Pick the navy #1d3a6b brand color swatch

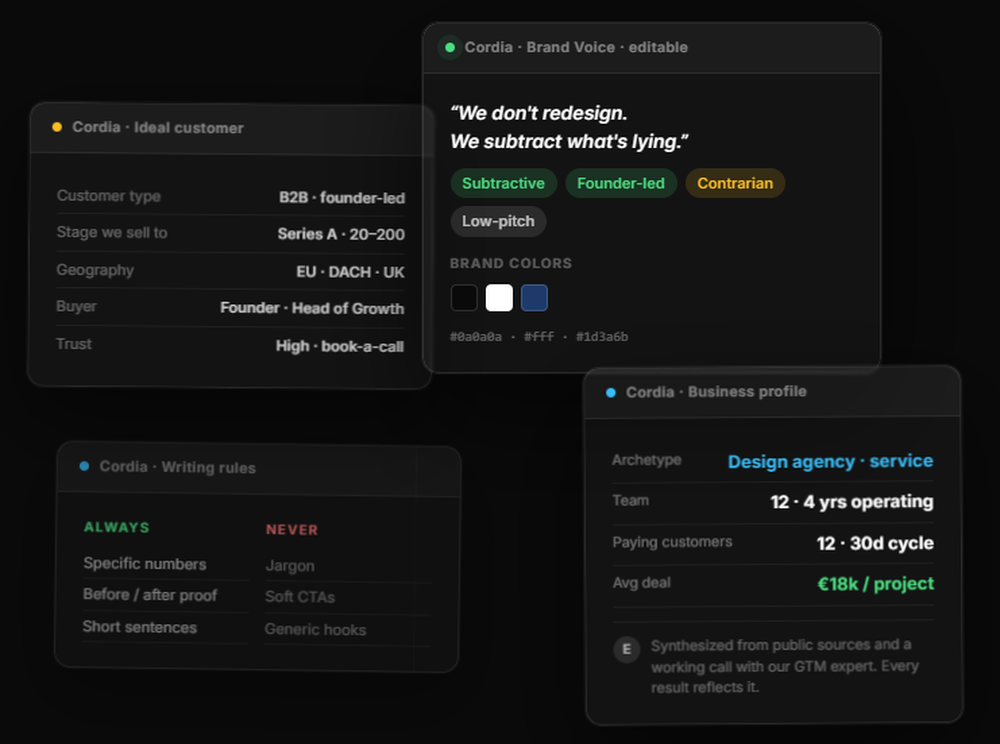coord(534,298)
